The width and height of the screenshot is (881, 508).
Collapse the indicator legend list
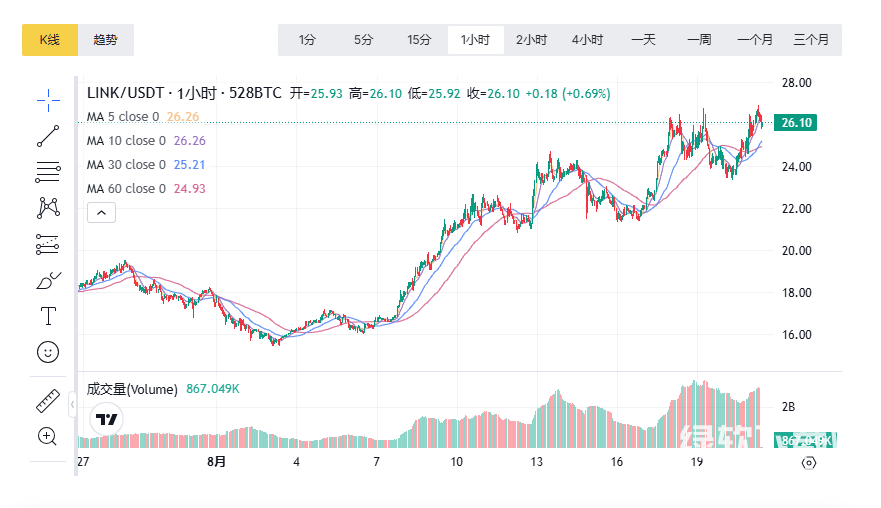(103, 212)
